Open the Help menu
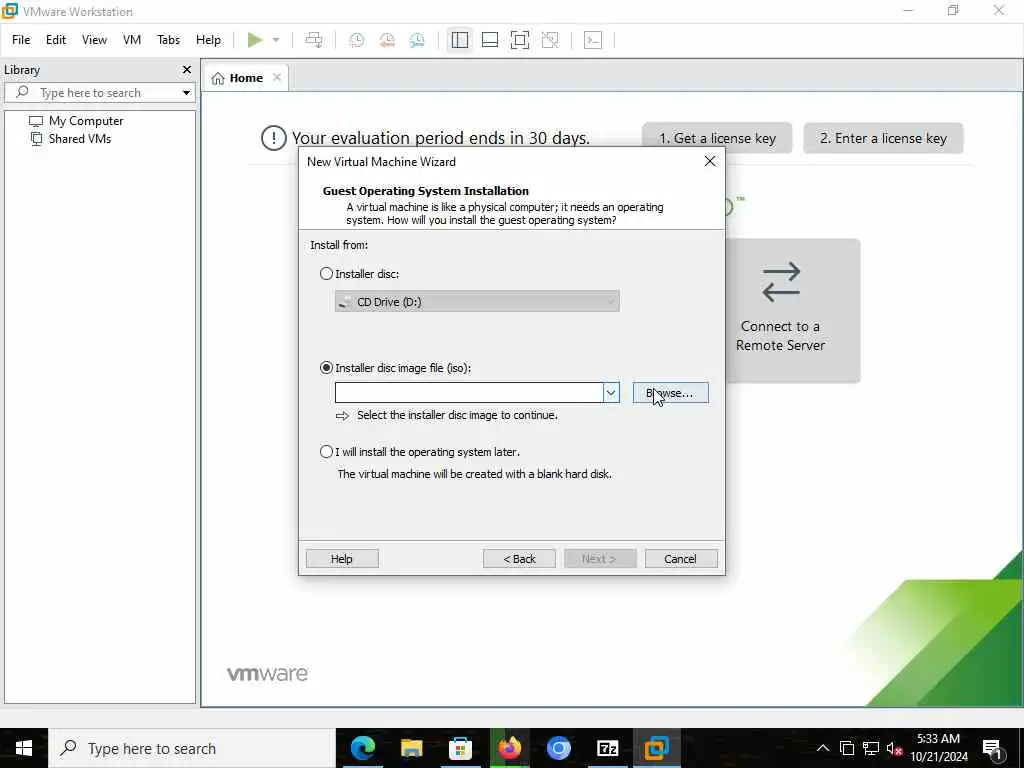The height and width of the screenshot is (768, 1024). coord(208,40)
